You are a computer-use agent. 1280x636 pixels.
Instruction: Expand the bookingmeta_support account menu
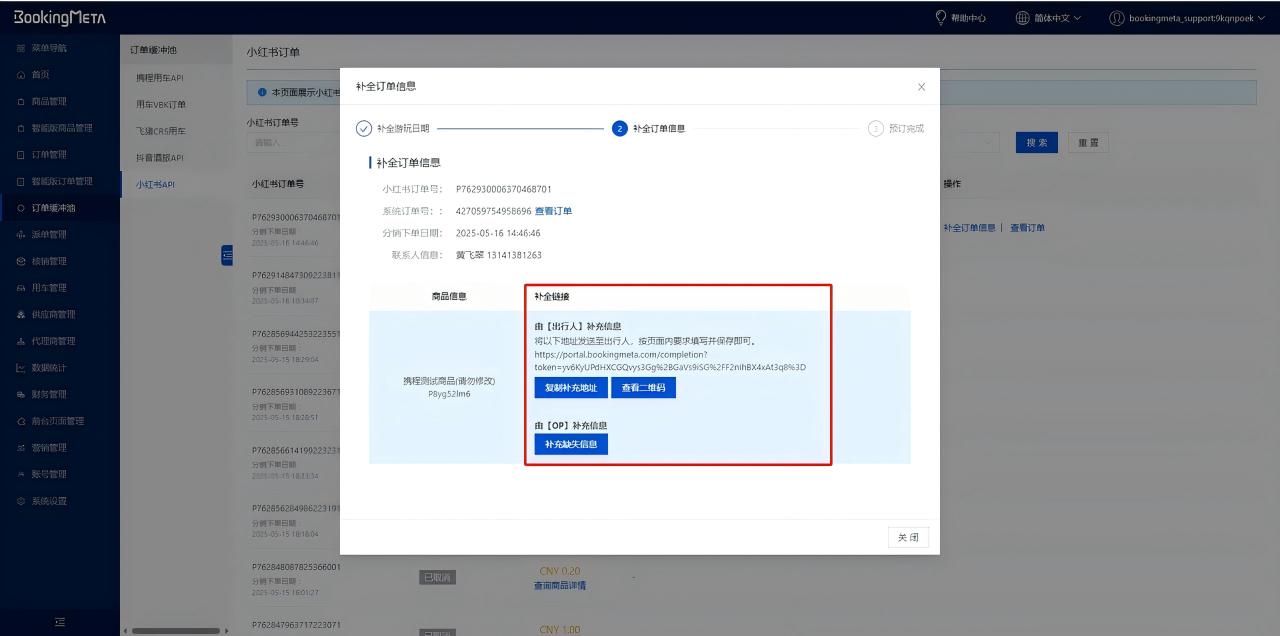pyautogui.click(x=1196, y=18)
